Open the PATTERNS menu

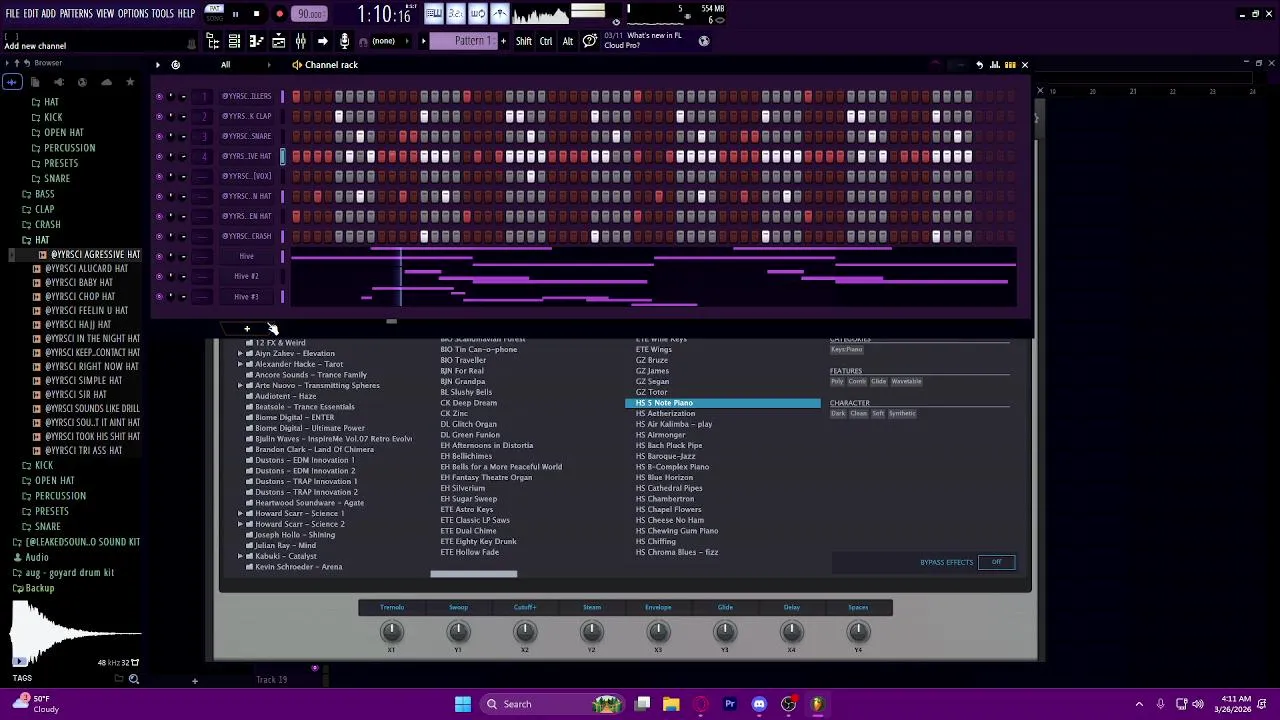coord(76,14)
